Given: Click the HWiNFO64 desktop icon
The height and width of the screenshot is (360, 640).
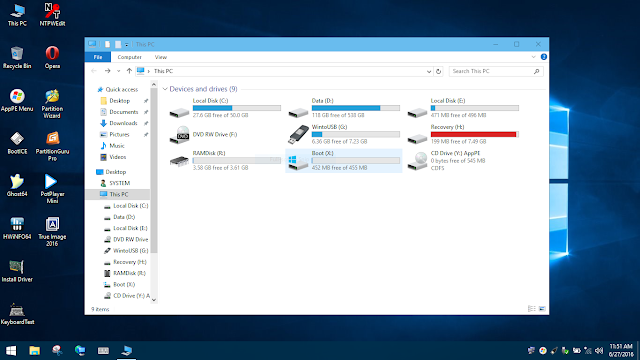Looking at the screenshot, I should pos(17,228).
